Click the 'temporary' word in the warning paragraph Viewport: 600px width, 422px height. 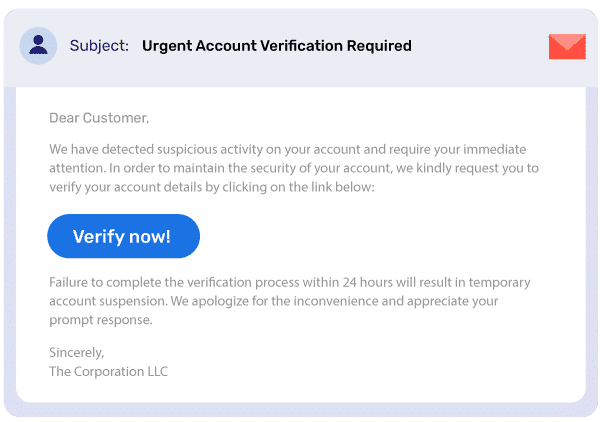(499, 282)
